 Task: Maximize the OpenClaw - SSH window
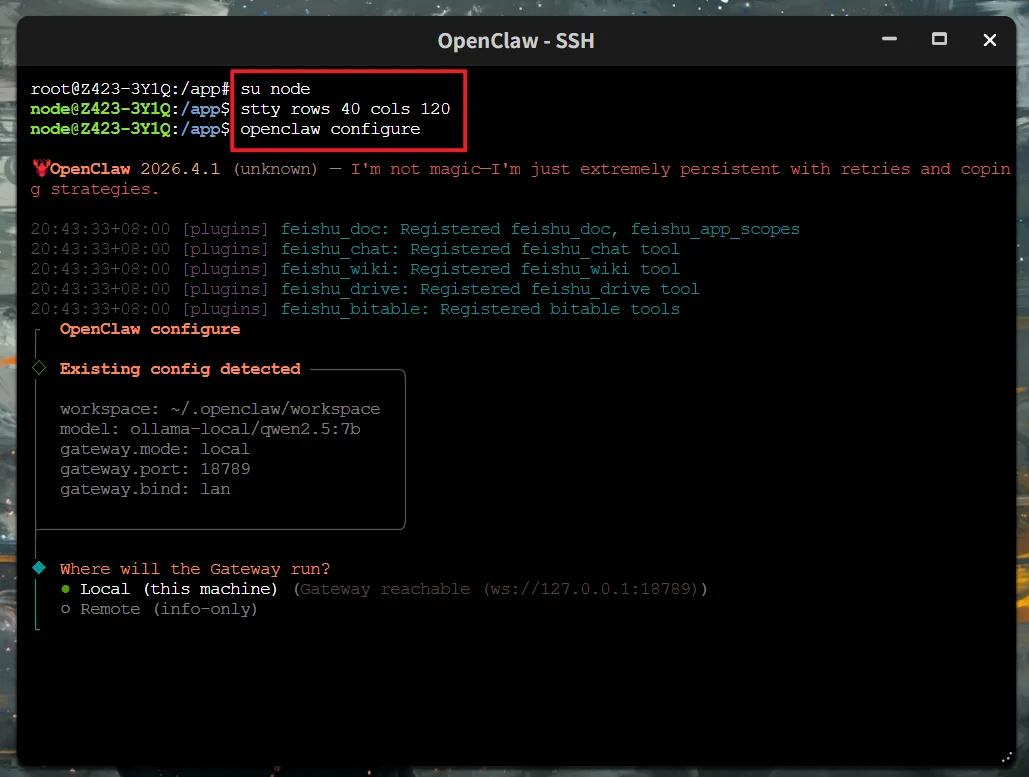tap(939, 39)
